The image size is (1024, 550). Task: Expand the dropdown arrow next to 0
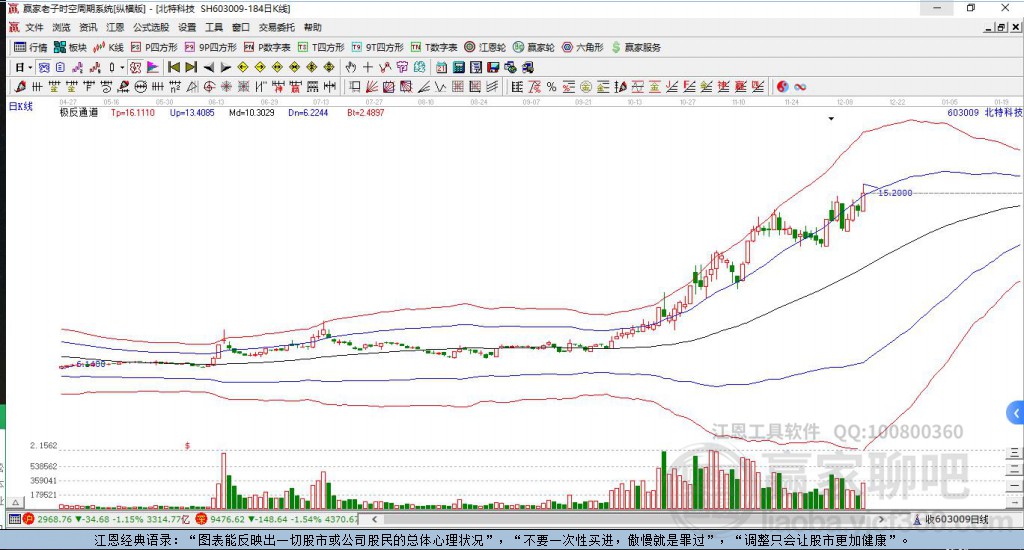[122, 67]
